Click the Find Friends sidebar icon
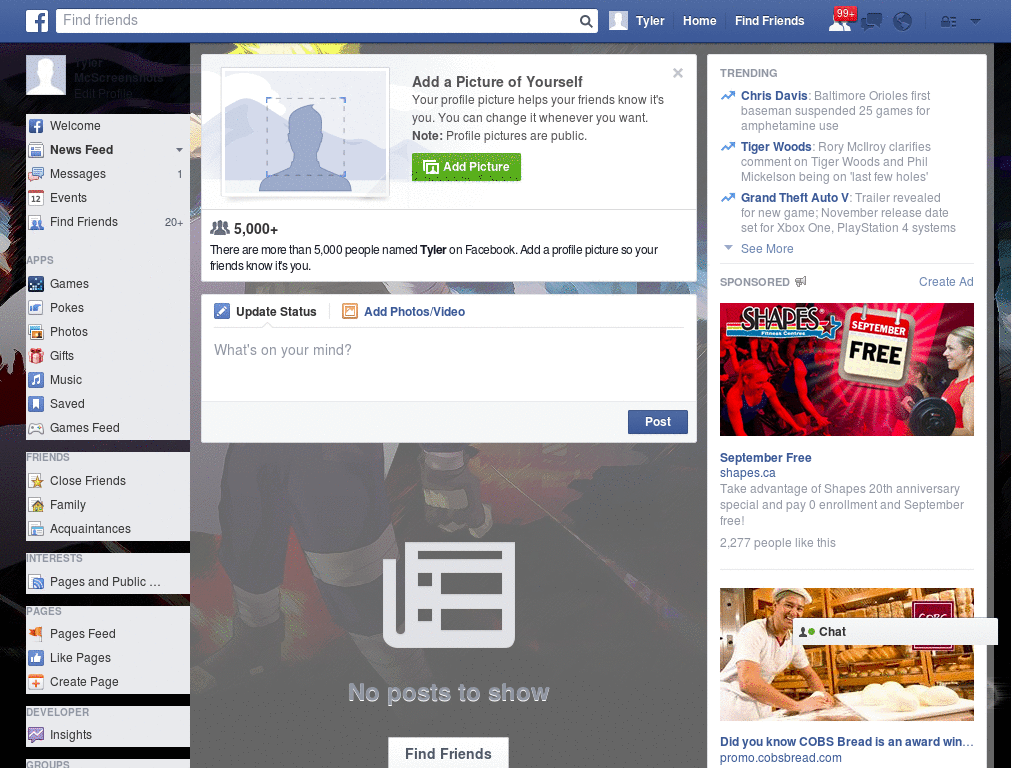Viewport: 1024px width, 768px height. pos(36,222)
